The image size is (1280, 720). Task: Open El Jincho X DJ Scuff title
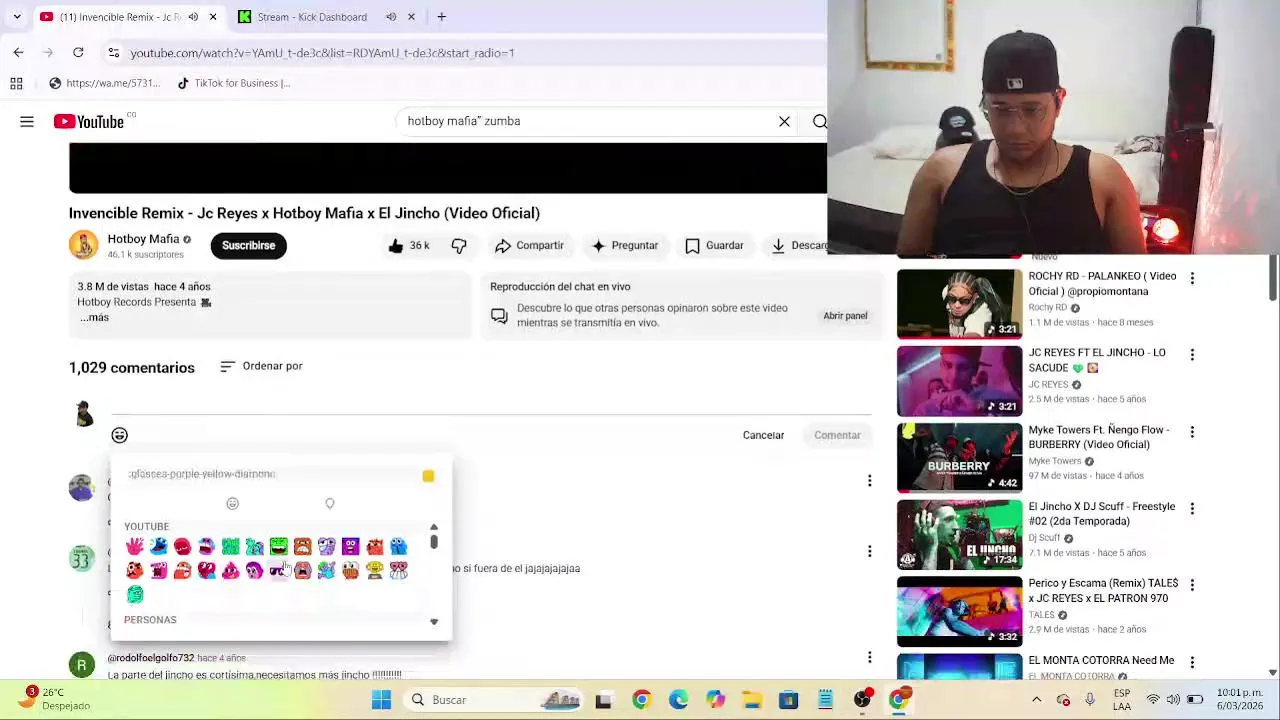[1101, 514]
